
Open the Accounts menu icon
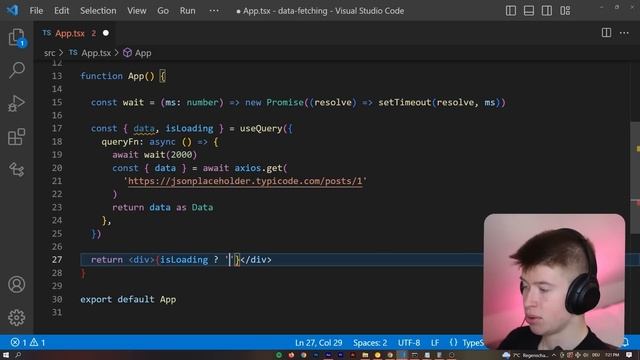(16, 284)
